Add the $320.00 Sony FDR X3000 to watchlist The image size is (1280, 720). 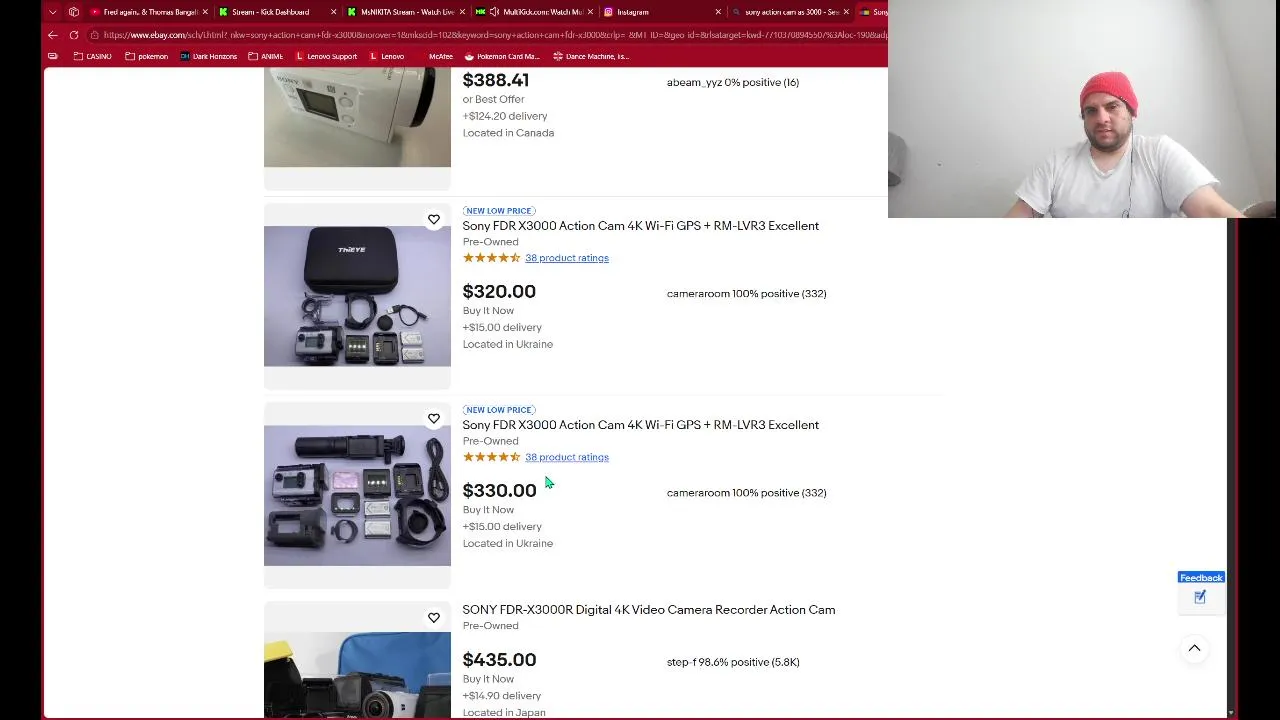pyautogui.click(x=434, y=219)
